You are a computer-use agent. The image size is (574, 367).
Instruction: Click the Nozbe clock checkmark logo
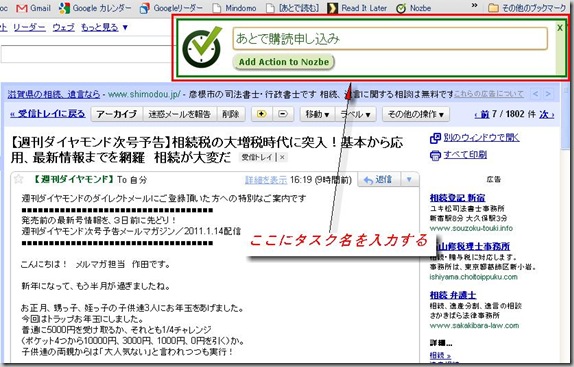(202, 47)
